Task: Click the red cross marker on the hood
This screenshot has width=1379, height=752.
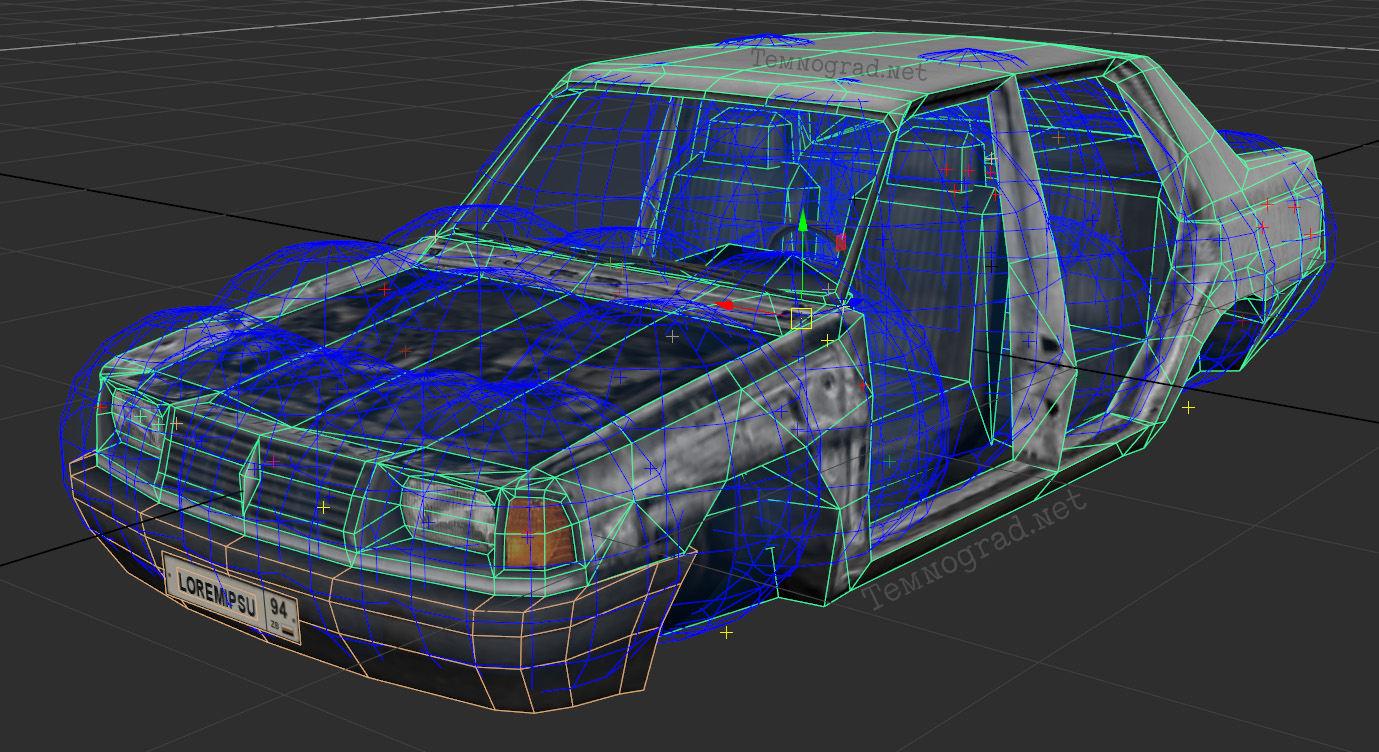Action: (x=384, y=289)
